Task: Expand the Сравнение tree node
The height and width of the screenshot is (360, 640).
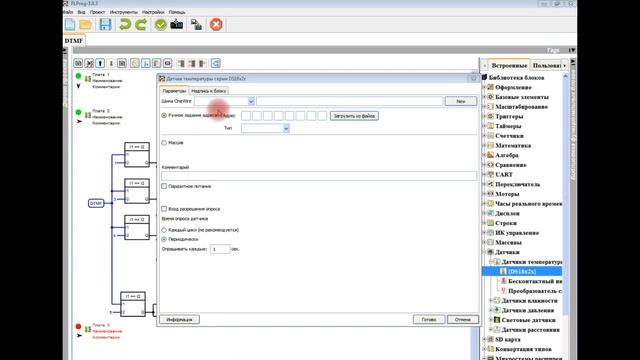Action: (x=484, y=164)
